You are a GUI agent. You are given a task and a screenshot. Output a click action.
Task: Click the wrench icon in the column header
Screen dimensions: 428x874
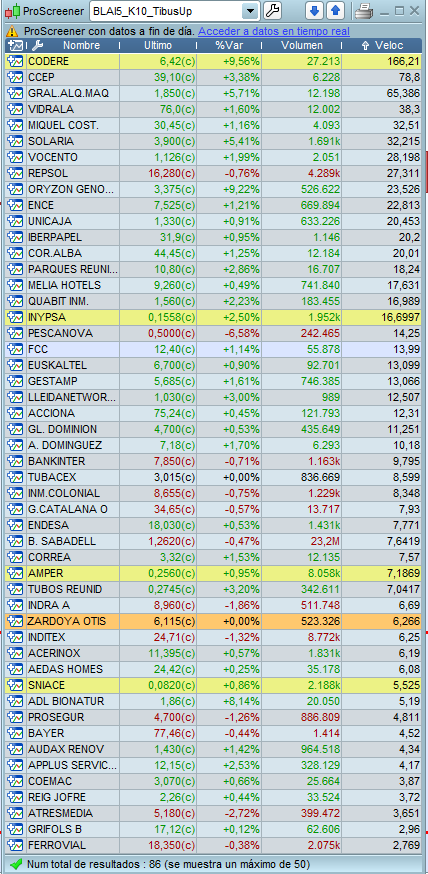38,46
